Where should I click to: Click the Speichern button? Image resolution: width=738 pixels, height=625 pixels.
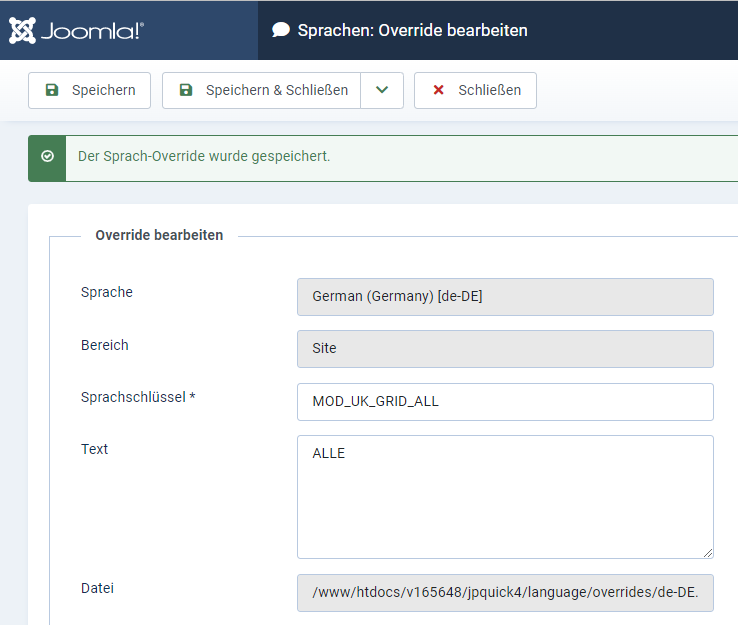[89, 90]
